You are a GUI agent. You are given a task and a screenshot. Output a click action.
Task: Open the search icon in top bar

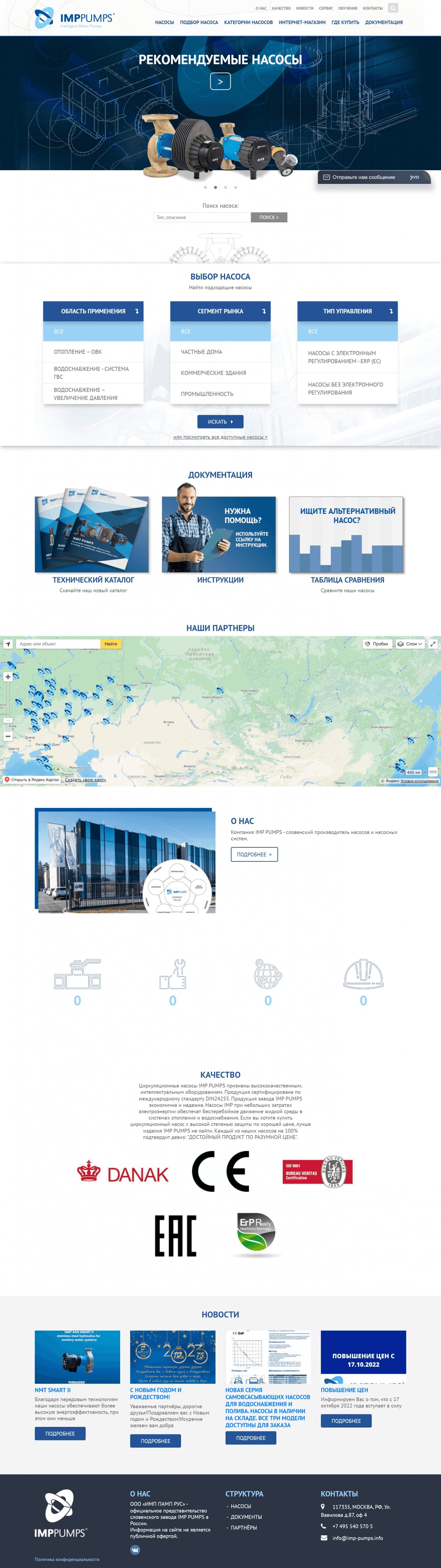coord(393,8)
